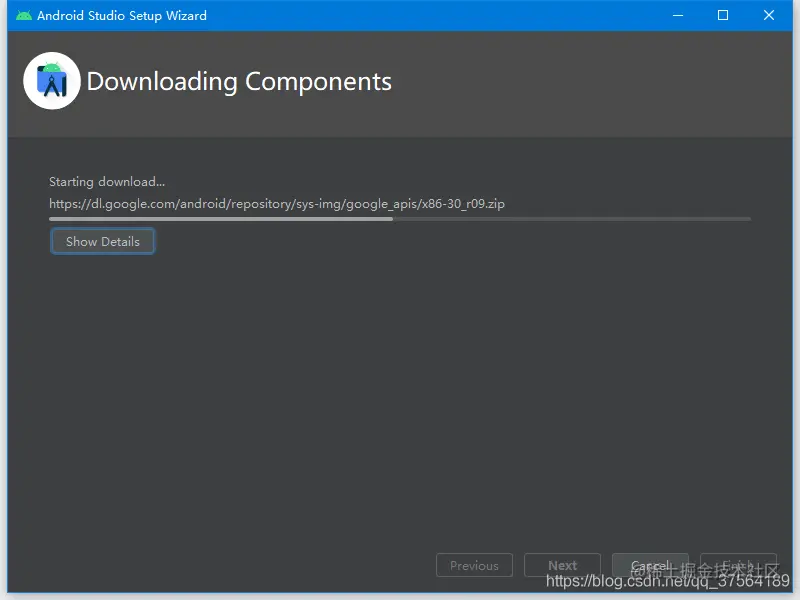The width and height of the screenshot is (800, 600).
Task: Minimize the Setup Wizard window
Action: (678, 15)
